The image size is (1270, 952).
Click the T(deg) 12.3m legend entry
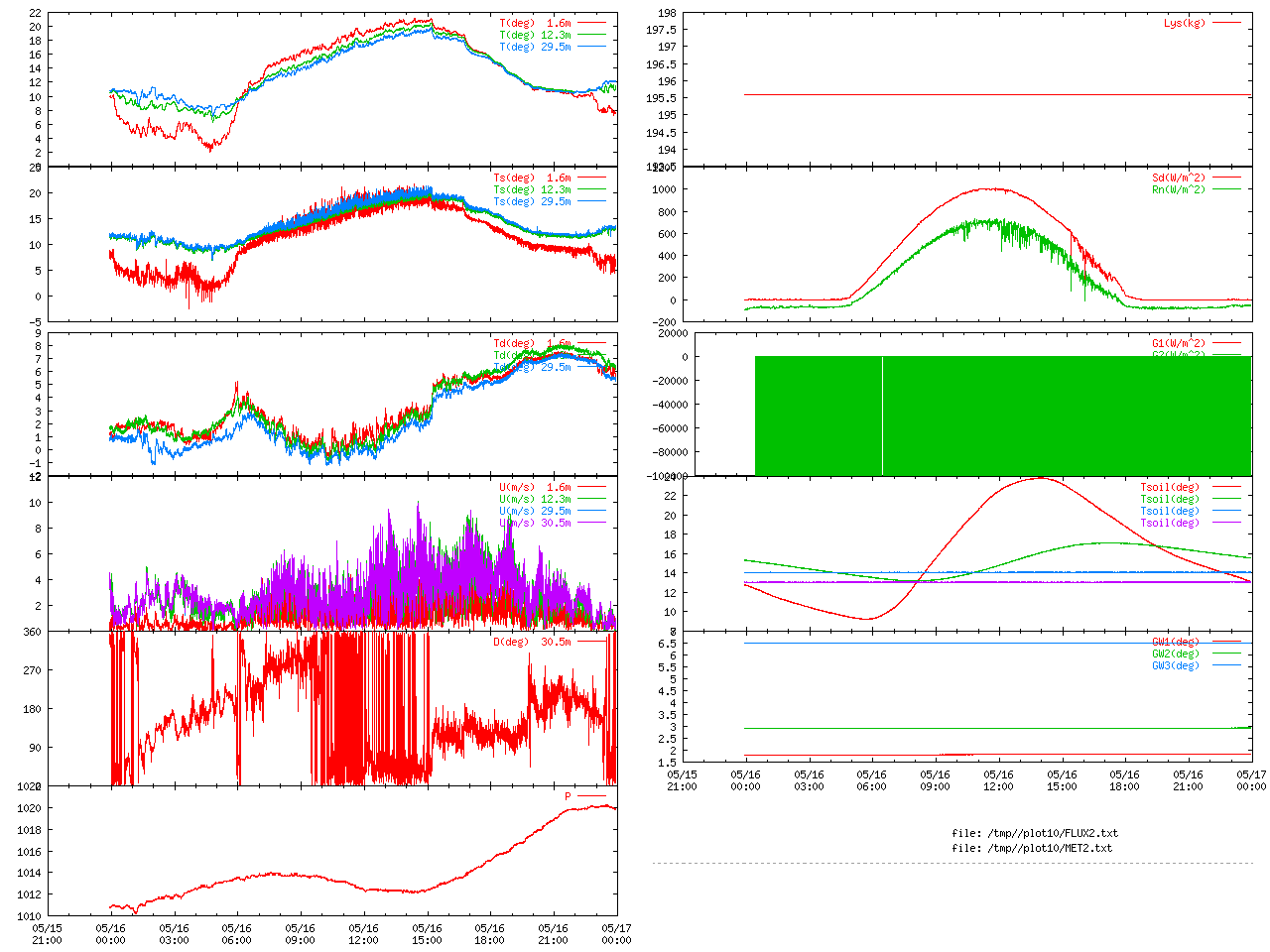click(552, 35)
